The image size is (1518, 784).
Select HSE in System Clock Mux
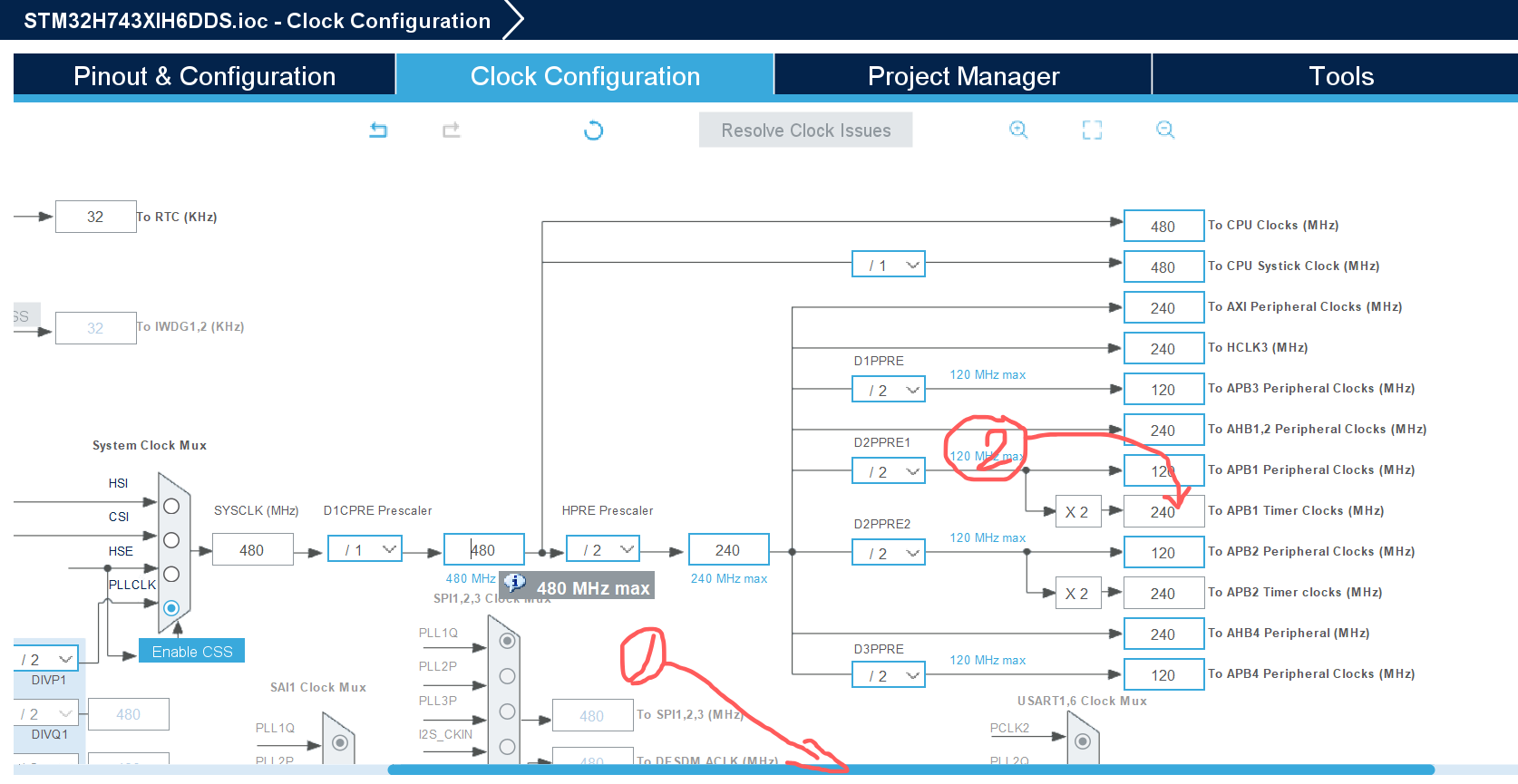tap(171, 574)
